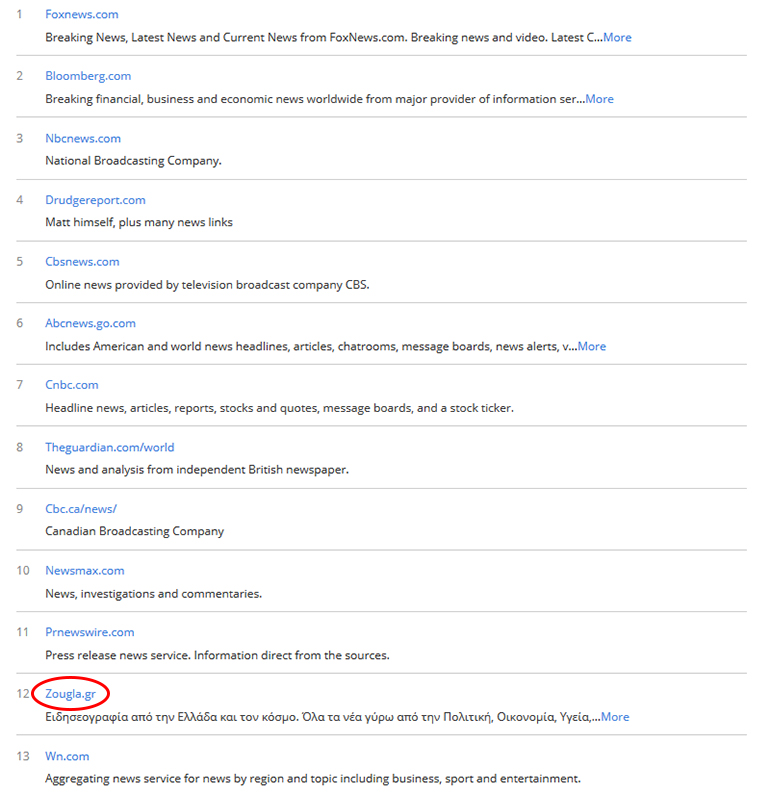The image size is (770, 794).
Task: Expand Abcnews.go.com description via More
Action: (591, 346)
